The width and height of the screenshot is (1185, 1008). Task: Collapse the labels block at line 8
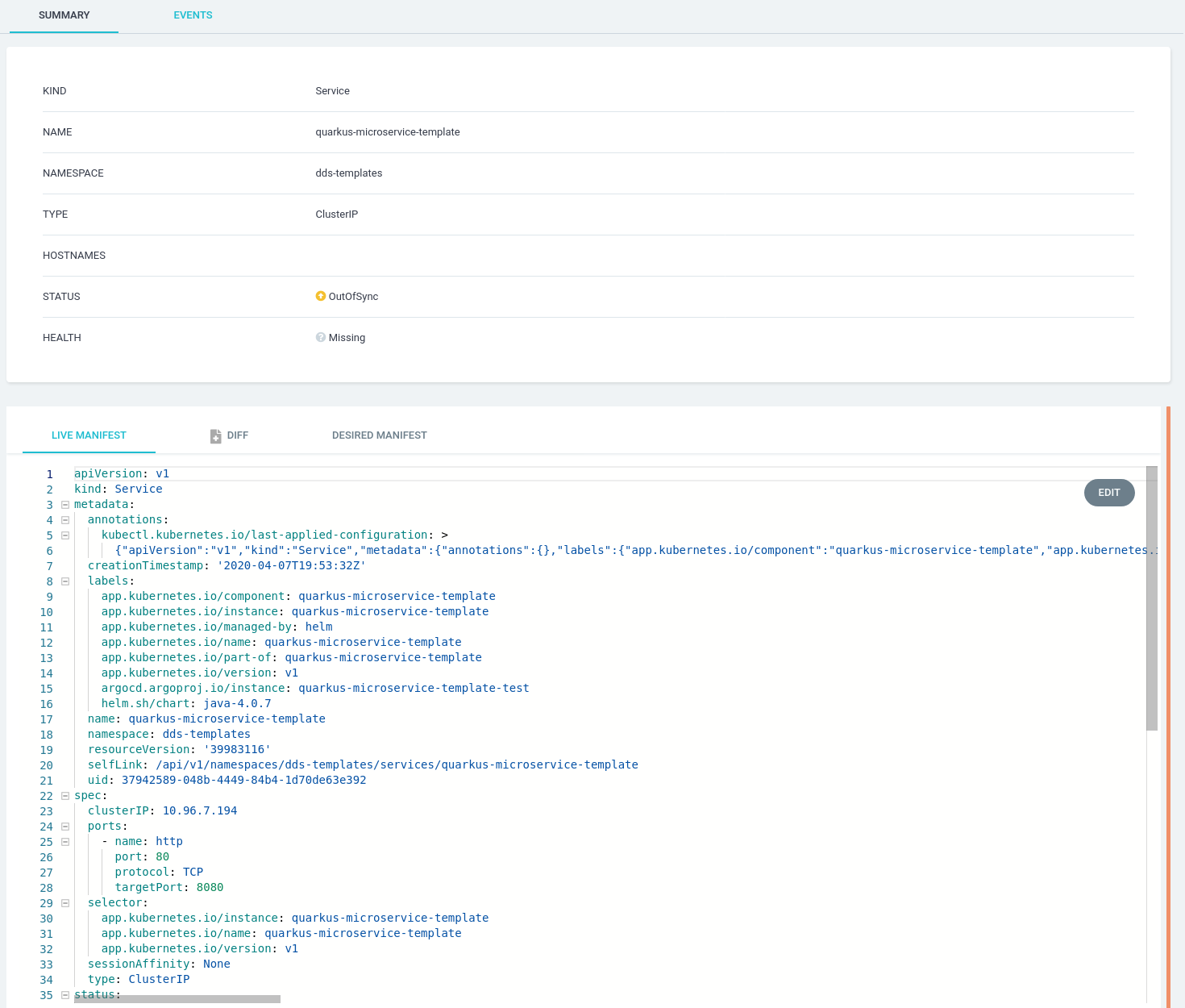[65, 581]
